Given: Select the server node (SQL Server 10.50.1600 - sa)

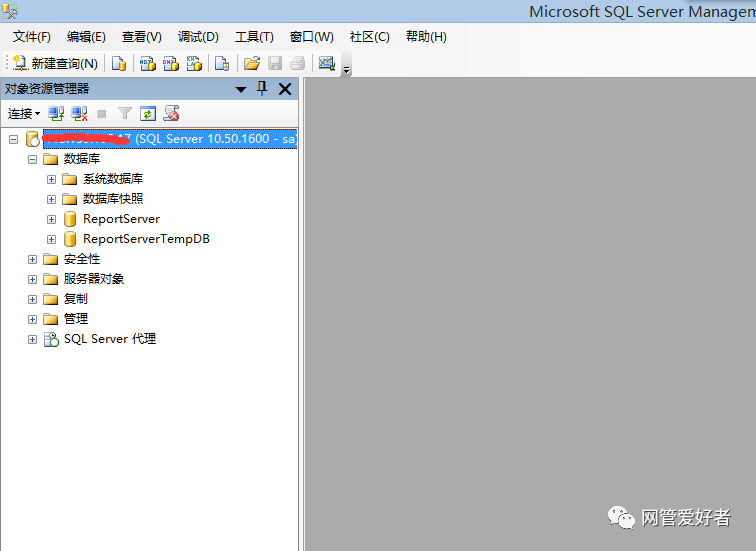Looking at the screenshot, I should [170, 139].
